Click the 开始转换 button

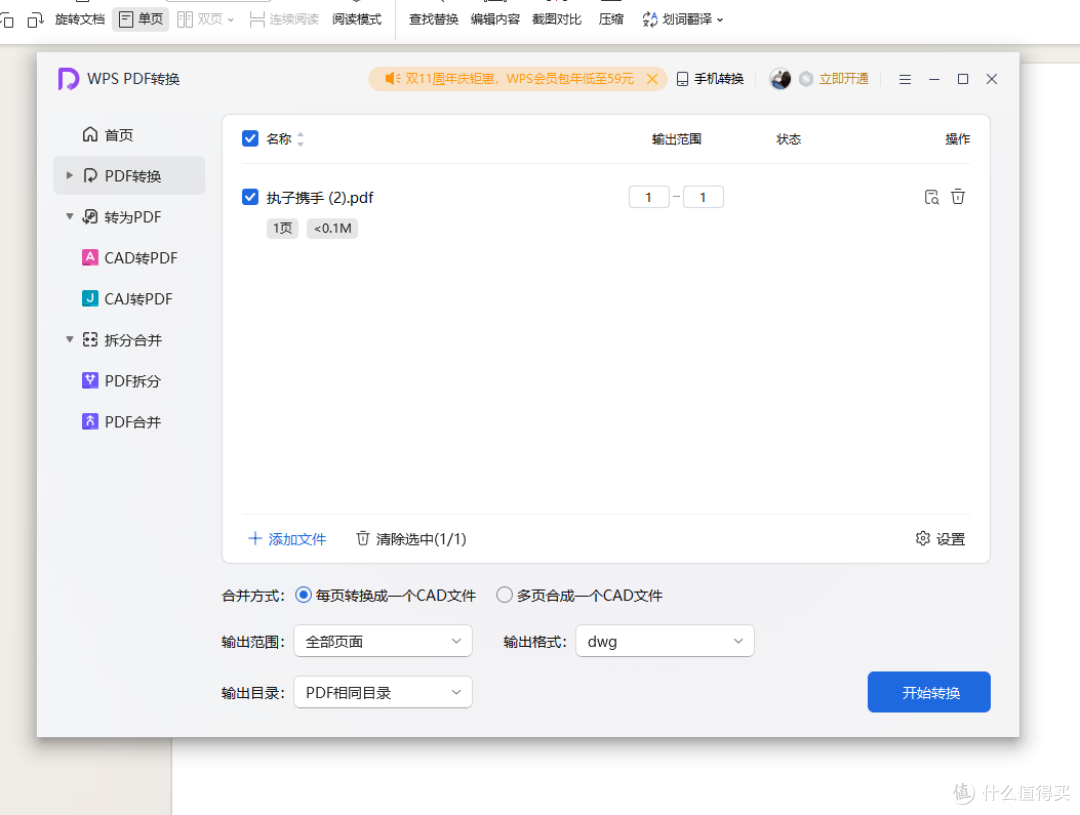click(929, 692)
